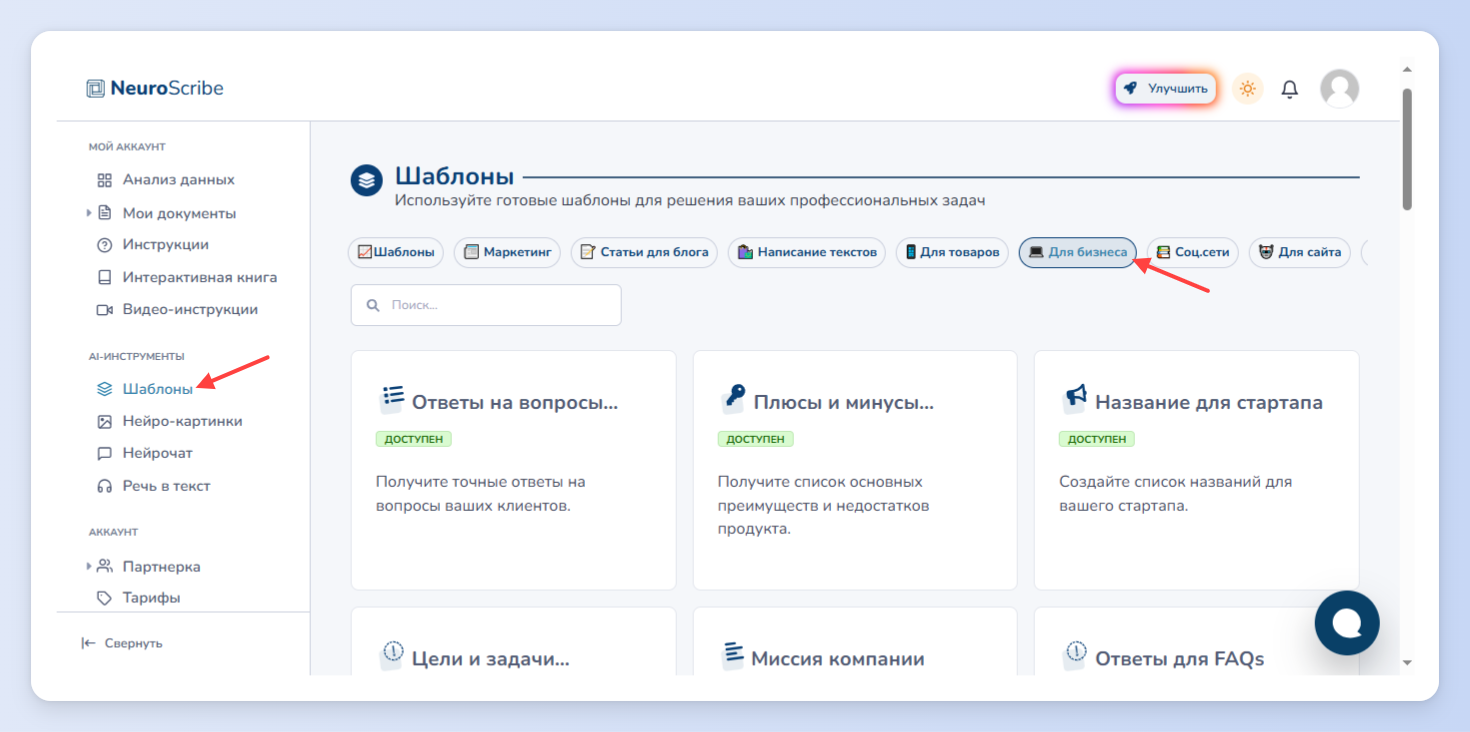Image resolution: width=1470 pixels, height=732 pixels.
Task: Open Видео-инструкции page
Action: coord(190,310)
